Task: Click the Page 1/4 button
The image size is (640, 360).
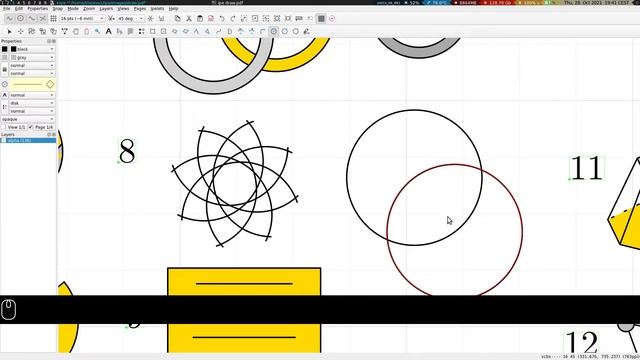Action: [44, 127]
